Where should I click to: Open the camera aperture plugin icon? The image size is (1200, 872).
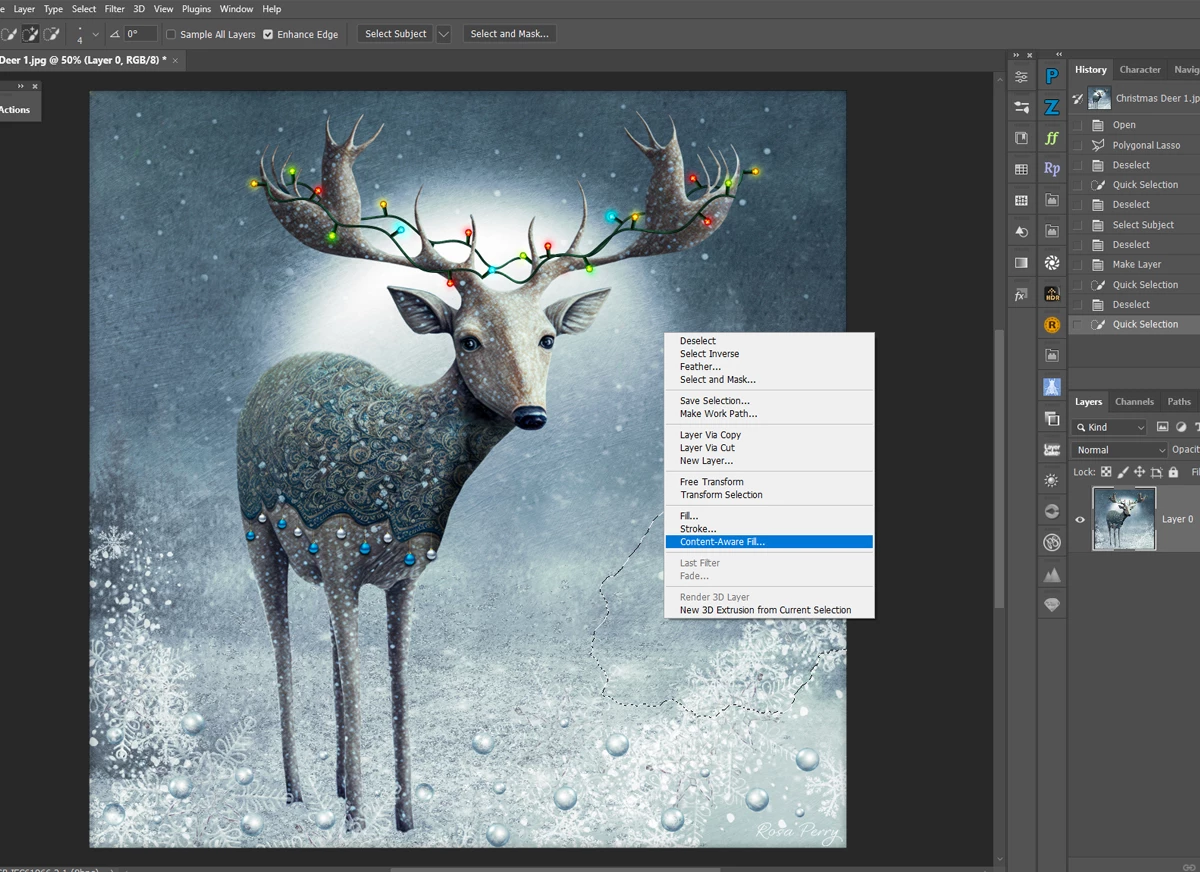click(1052, 263)
